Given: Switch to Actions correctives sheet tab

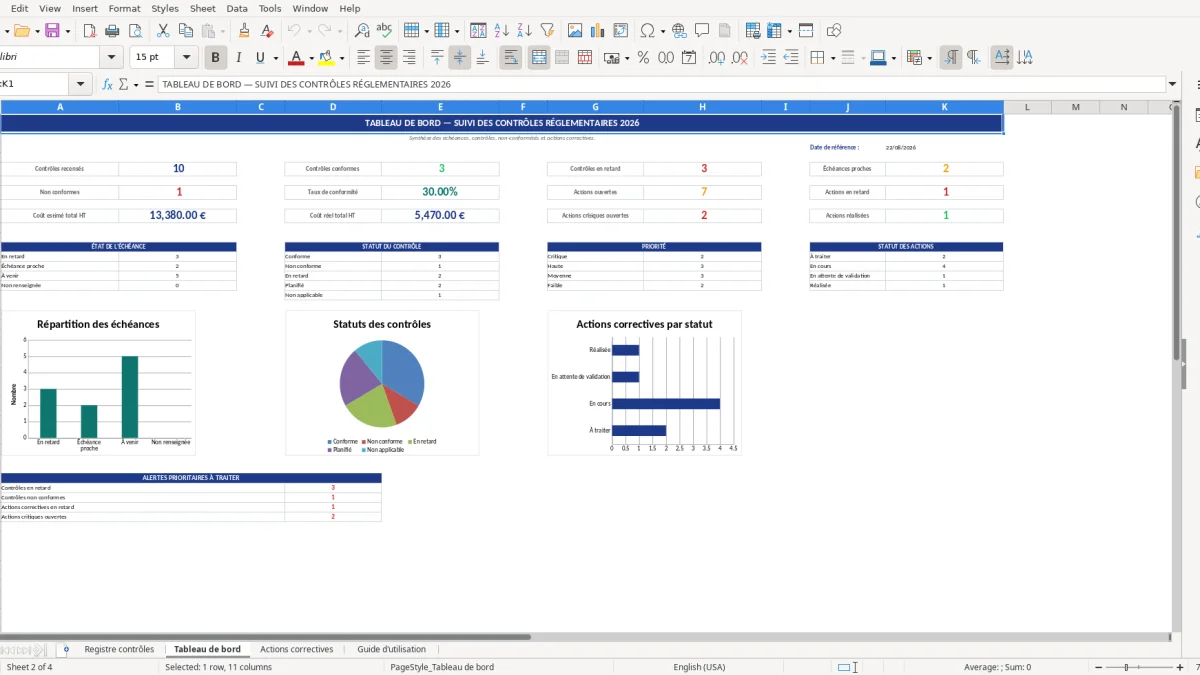Looking at the screenshot, I should pos(297,649).
